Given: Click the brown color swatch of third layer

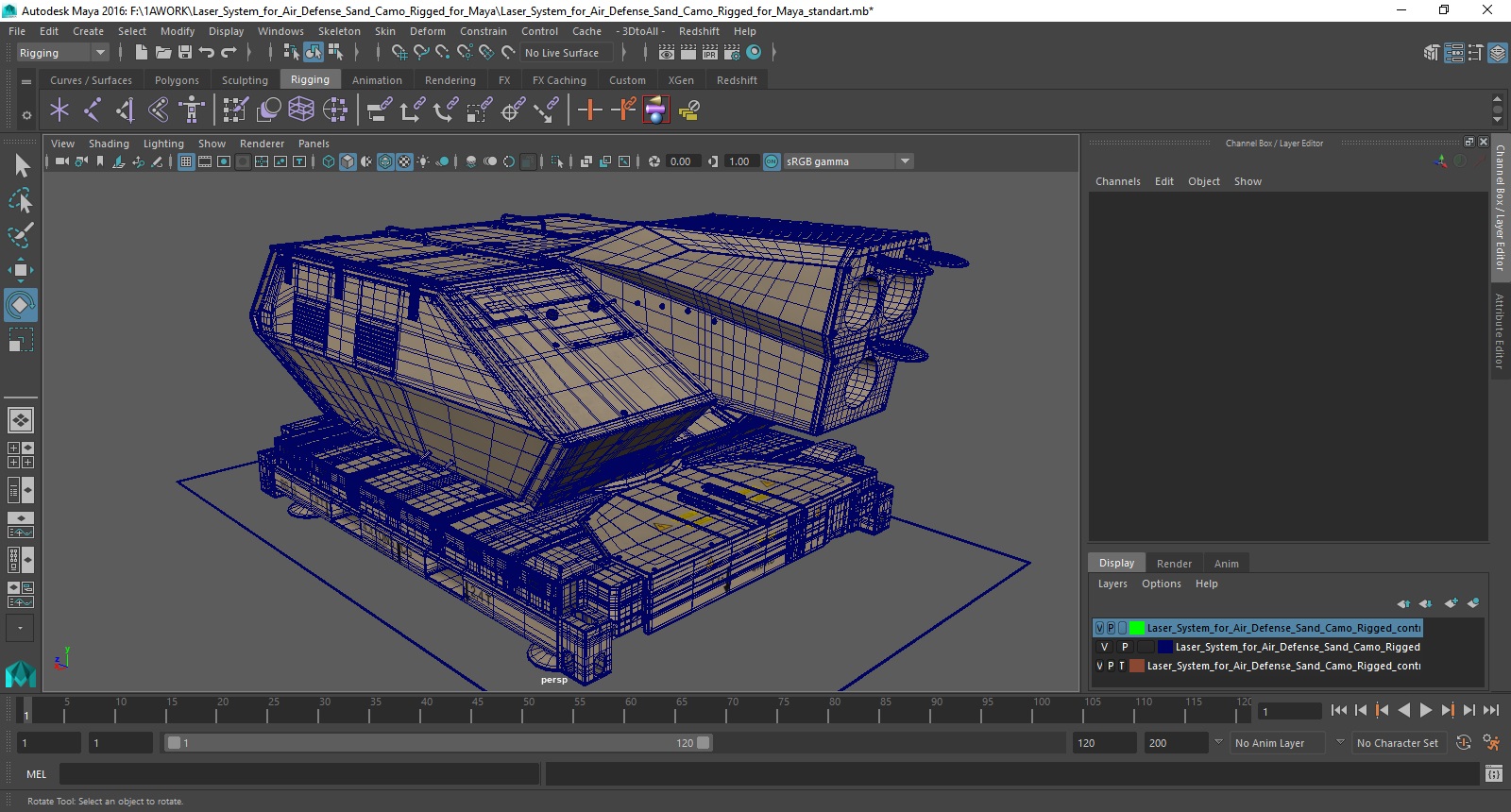Looking at the screenshot, I should point(1137,666).
